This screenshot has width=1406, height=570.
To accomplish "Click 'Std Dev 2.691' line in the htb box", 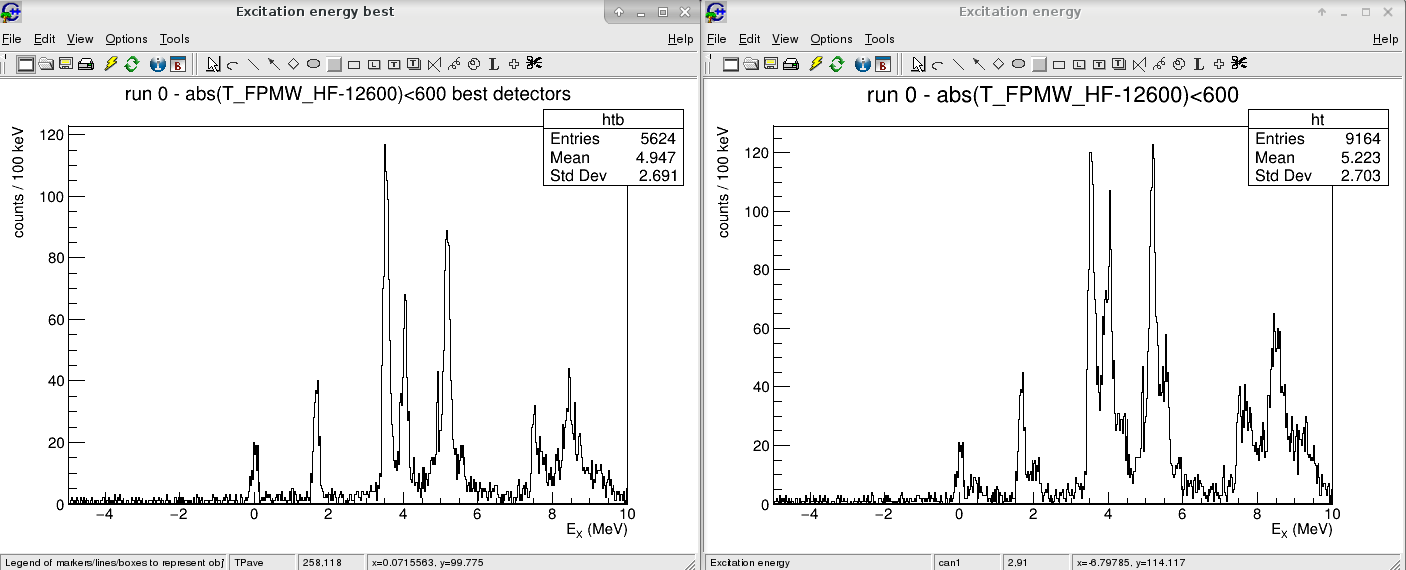I will tap(613, 176).
